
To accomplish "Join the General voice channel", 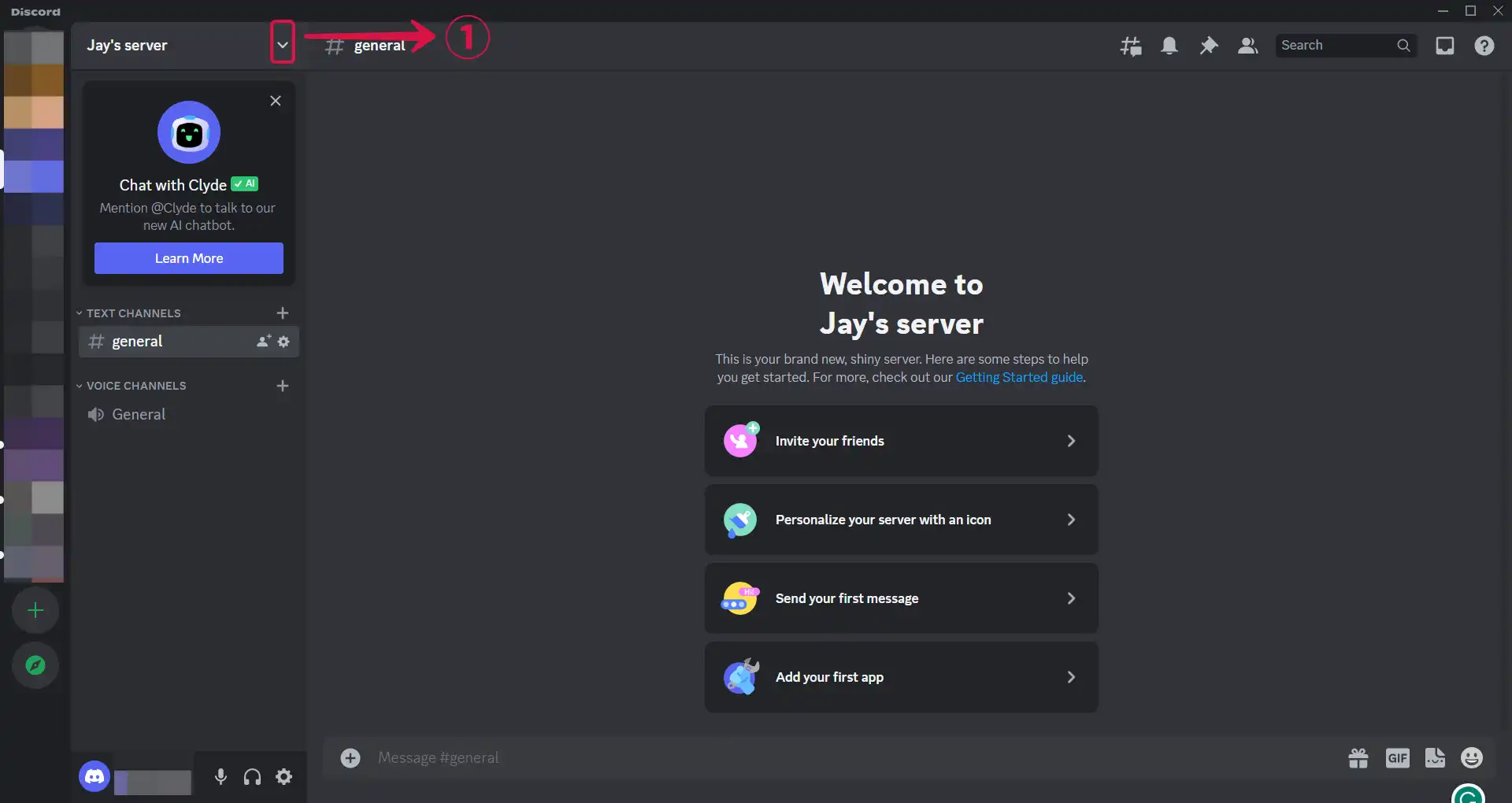I will tap(189, 414).
